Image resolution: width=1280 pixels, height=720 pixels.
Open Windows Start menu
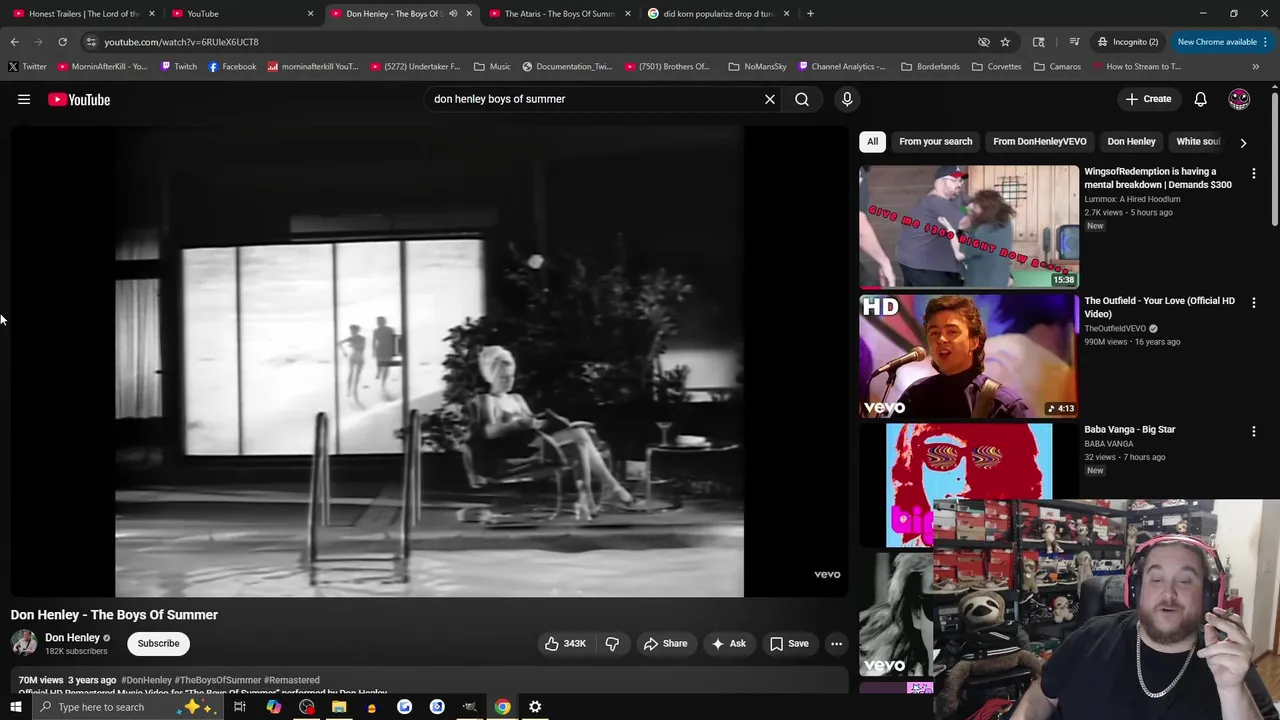point(15,707)
